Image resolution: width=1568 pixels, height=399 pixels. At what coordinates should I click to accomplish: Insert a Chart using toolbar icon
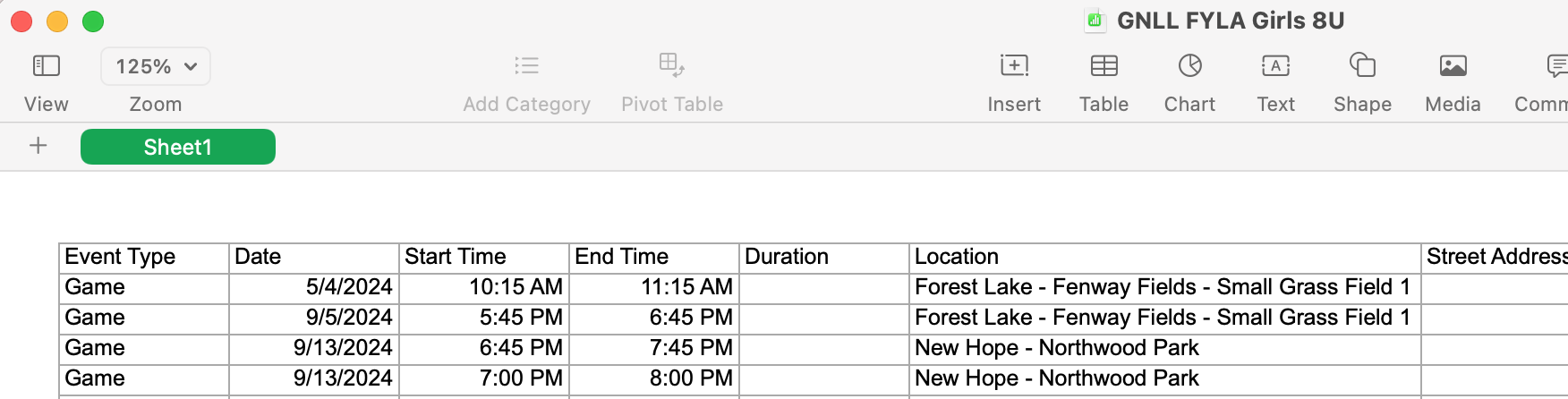(1189, 66)
